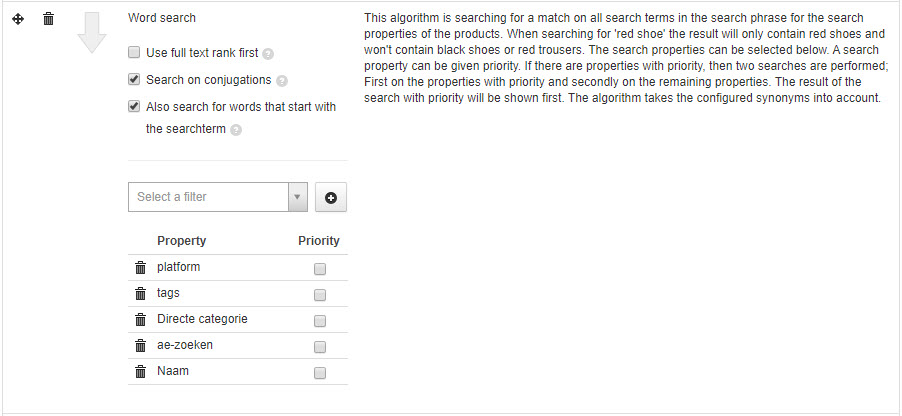The image size is (902, 416).
Task: Remove the platform property row
Action: (140, 268)
